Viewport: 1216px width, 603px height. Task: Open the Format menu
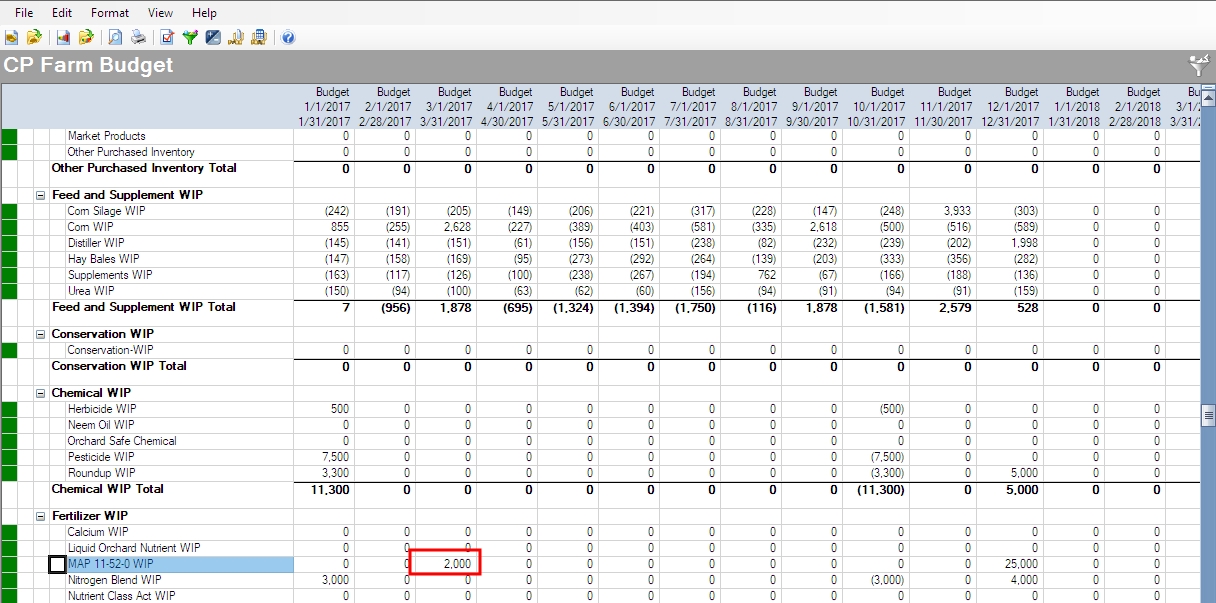click(x=109, y=12)
